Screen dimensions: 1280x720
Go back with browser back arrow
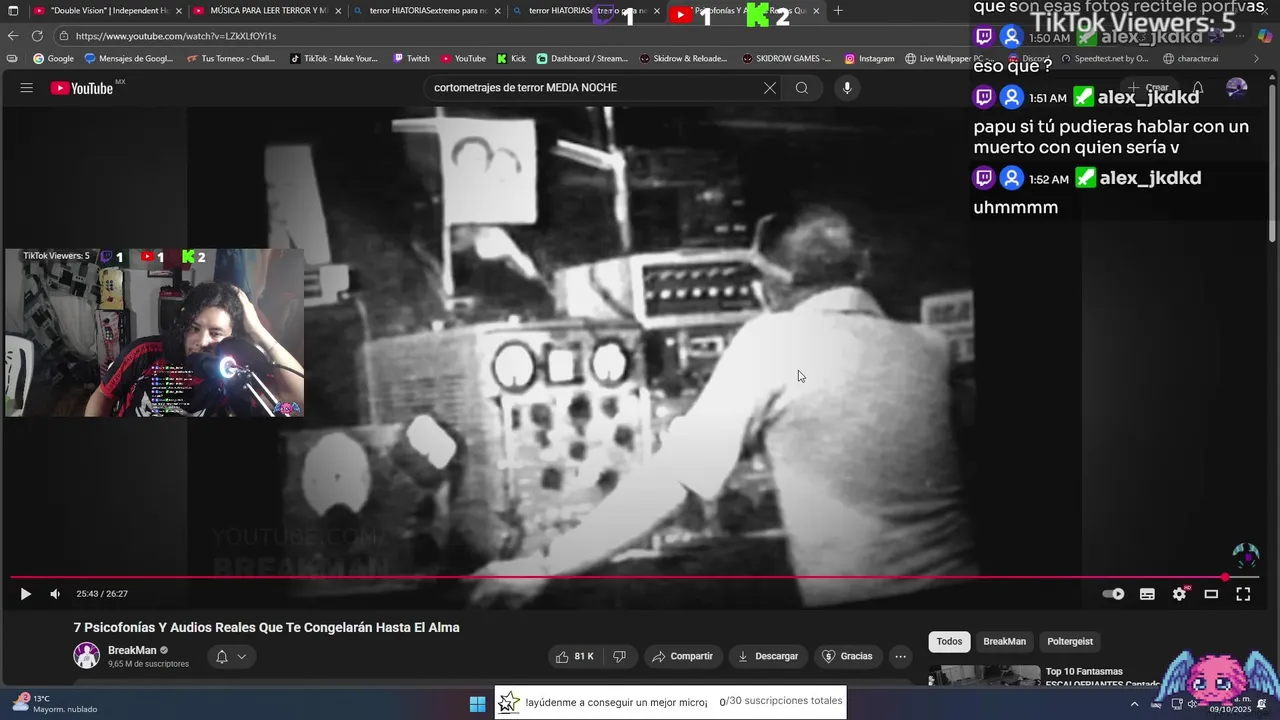13,36
